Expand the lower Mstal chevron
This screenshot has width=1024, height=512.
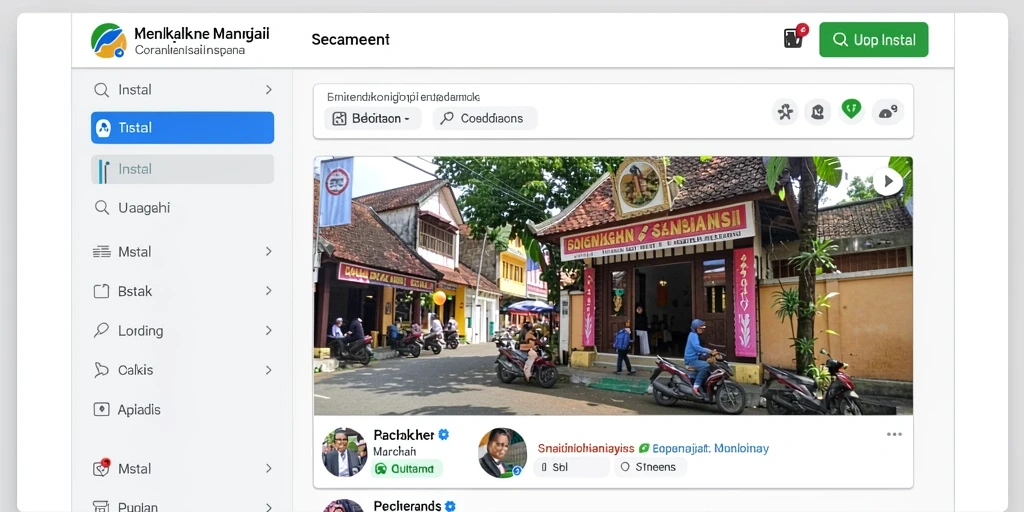pos(268,468)
